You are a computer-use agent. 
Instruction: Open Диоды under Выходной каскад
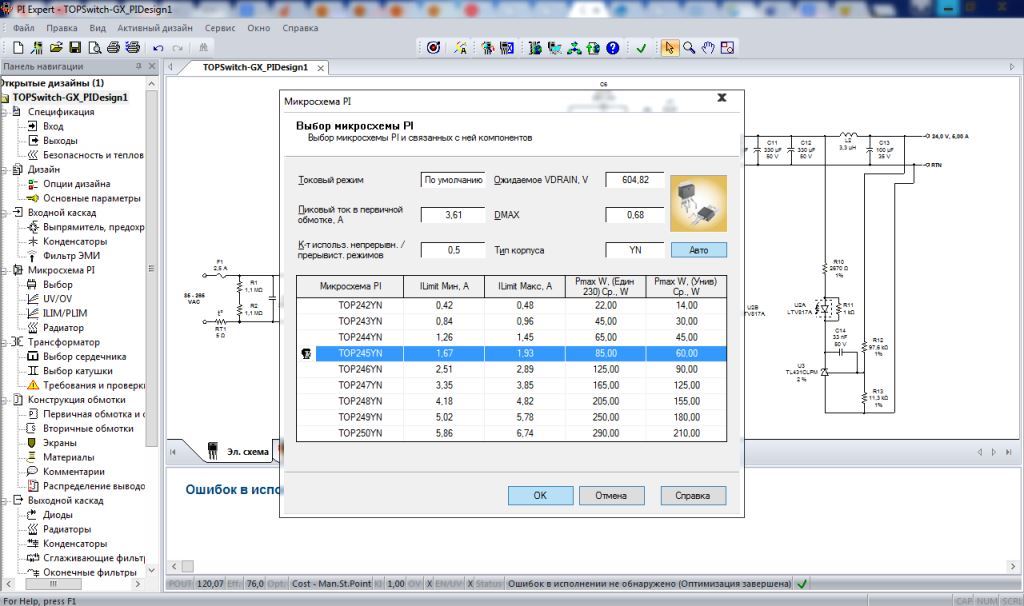(x=57, y=515)
